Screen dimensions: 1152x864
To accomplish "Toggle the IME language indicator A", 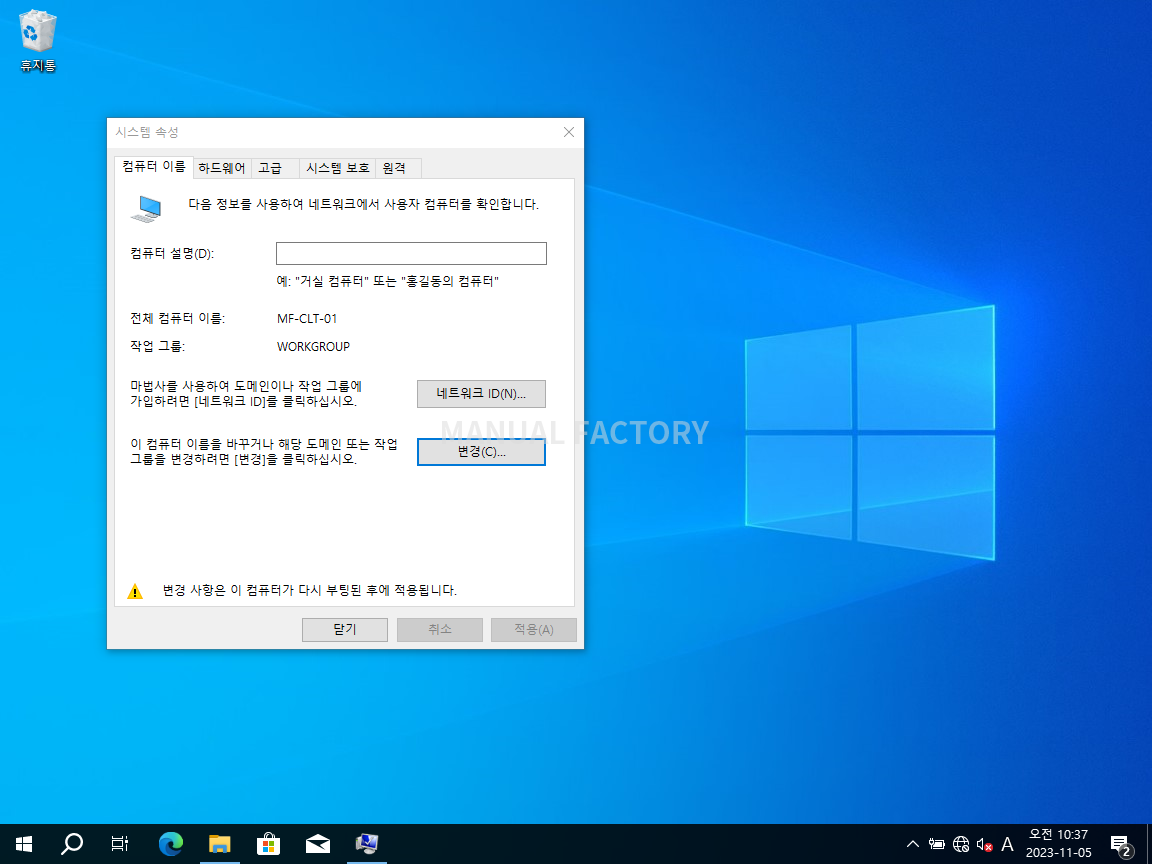I will (1007, 844).
